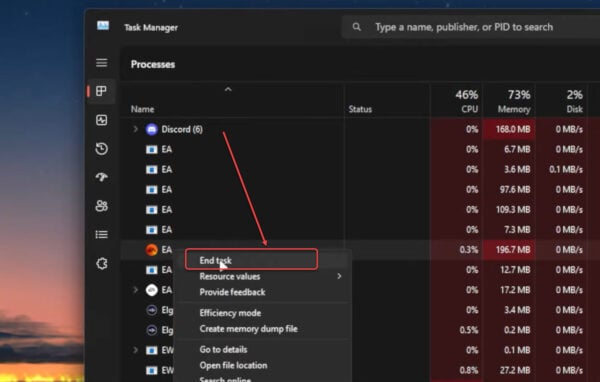Select the Discord (6) process row name
The image size is (600, 382).
point(182,129)
